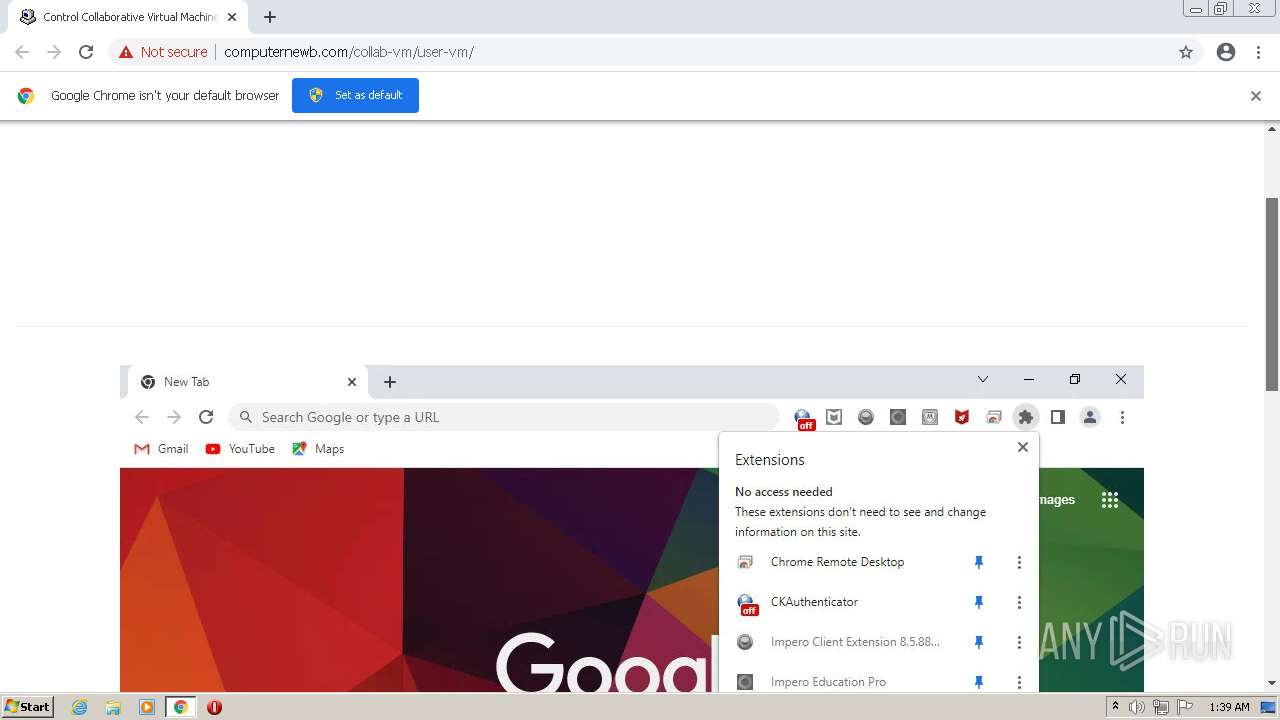Open more actions for CKAuthenticator
The height and width of the screenshot is (720, 1280).
coord(1019,602)
